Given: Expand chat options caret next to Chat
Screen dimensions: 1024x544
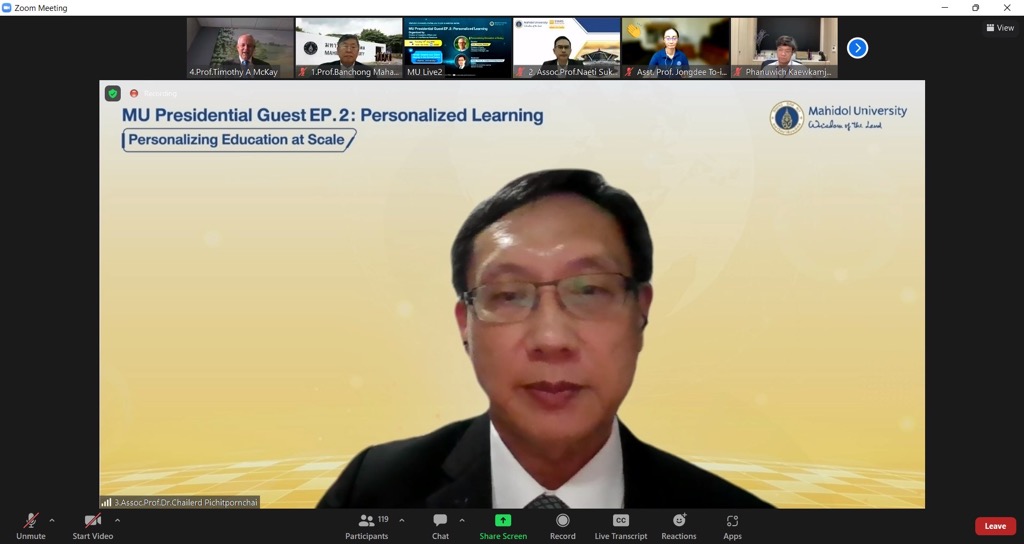Looking at the screenshot, I should [x=462, y=520].
